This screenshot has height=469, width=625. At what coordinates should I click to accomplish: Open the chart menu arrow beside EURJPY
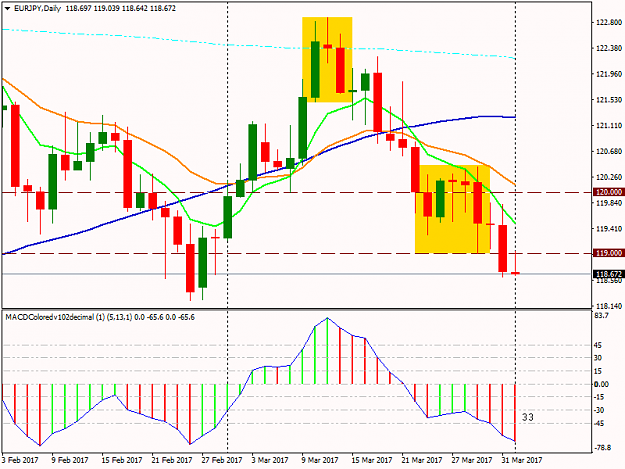7,8
